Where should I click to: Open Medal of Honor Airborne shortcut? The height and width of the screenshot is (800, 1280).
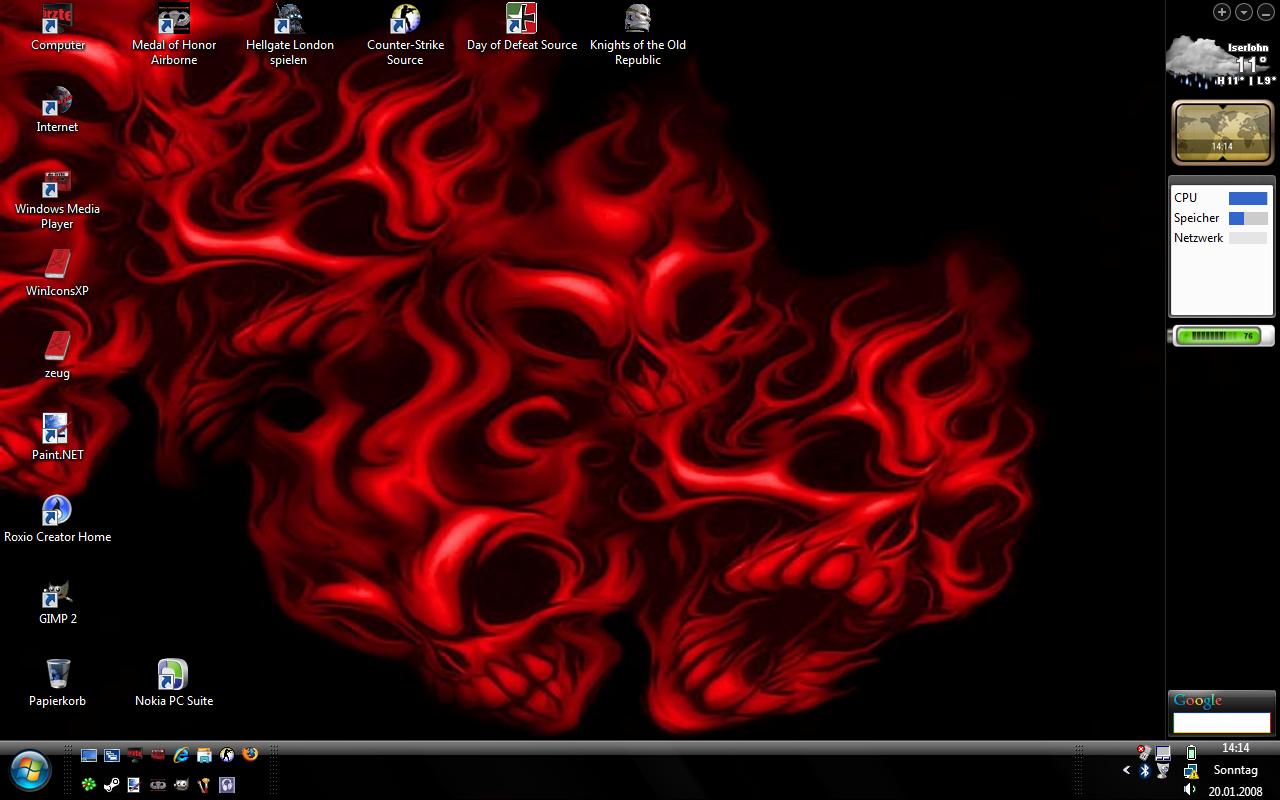[174, 20]
